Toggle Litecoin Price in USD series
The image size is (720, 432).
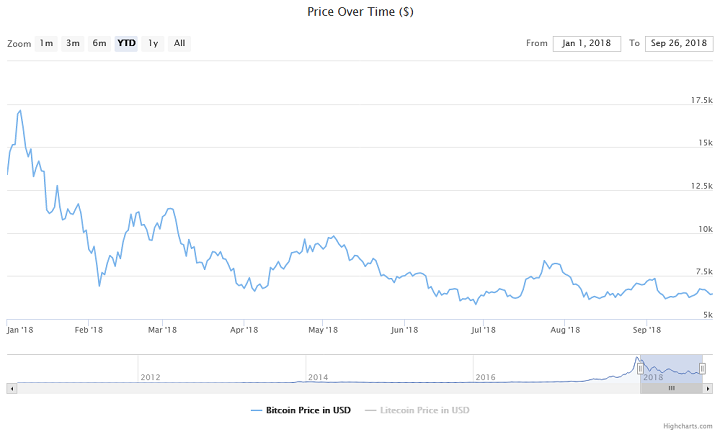pyautogui.click(x=417, y=410)
